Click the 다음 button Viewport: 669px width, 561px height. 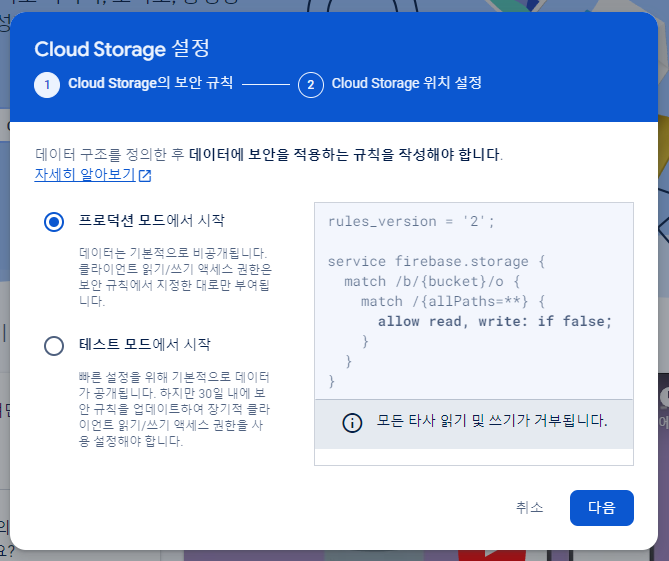602,508
